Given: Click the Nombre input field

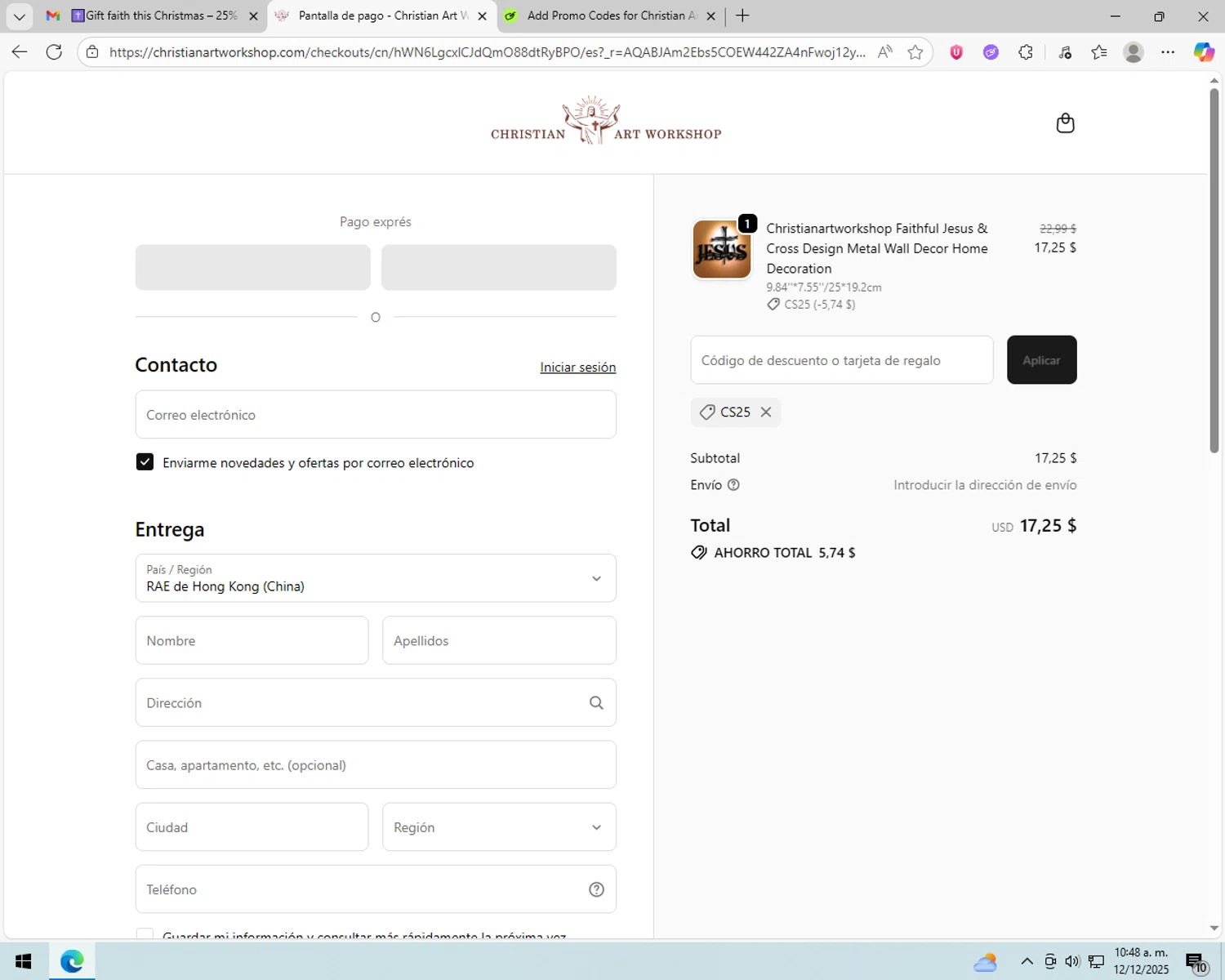Looking at the screenshot, I should coord(252,641).
